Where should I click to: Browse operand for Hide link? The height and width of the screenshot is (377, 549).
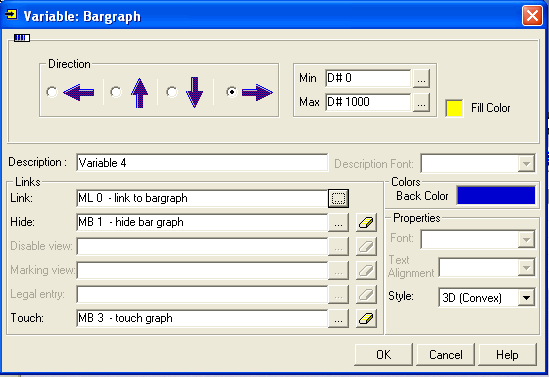pyautogui.click(x=338, y=223)
